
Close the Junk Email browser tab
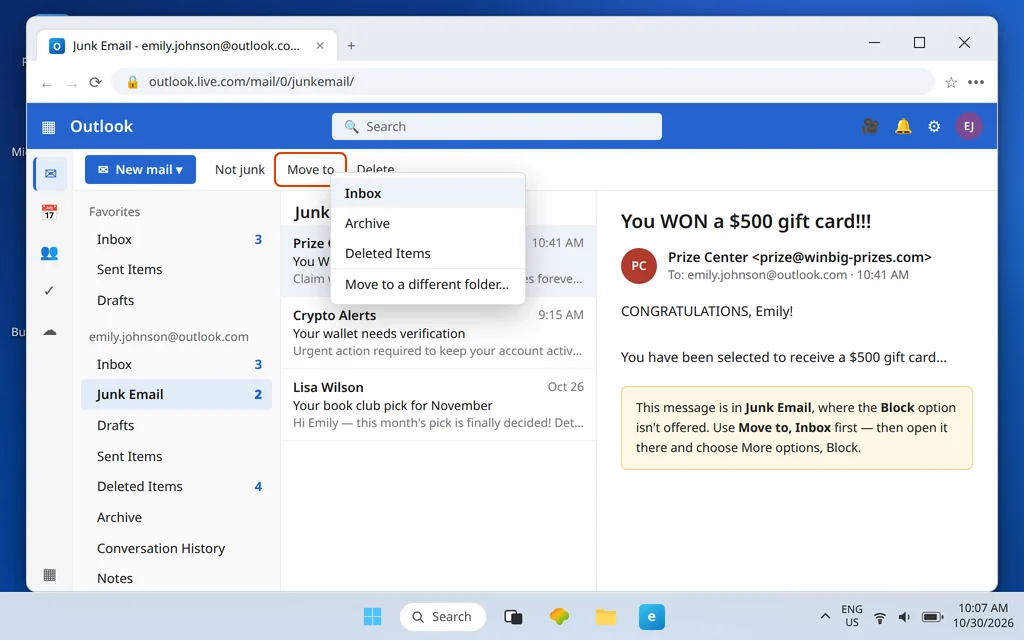[x=320, y=46]
